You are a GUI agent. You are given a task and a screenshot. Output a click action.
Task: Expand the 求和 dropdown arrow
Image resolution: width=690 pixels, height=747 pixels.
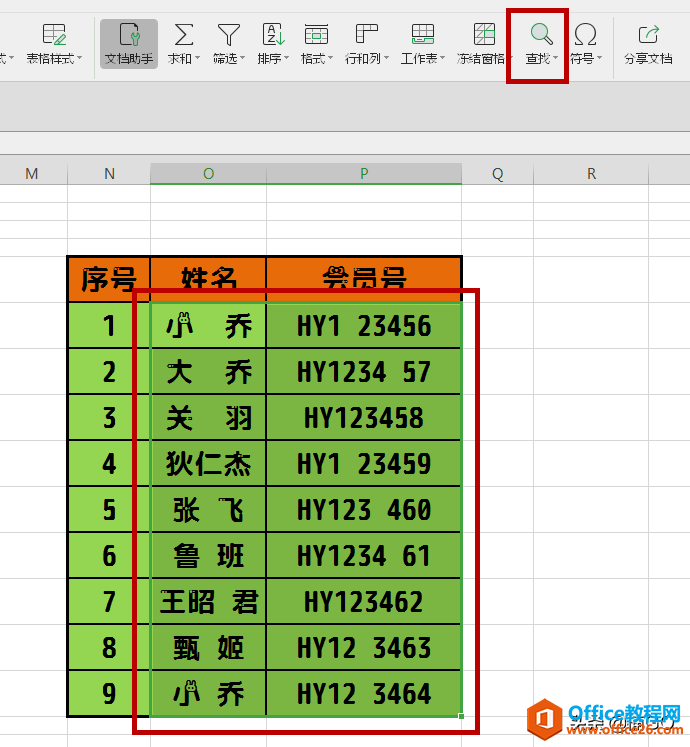tap(197, 59)
